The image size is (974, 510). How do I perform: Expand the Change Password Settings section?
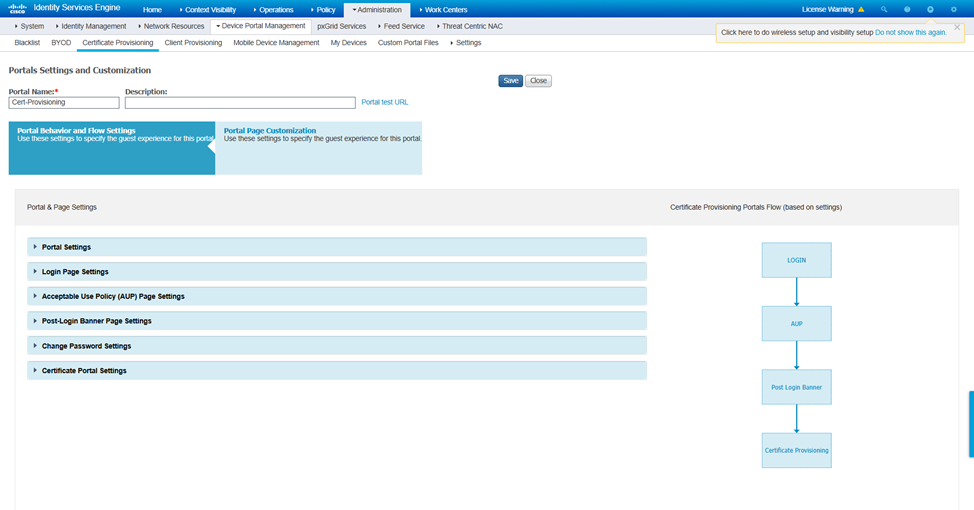pos(337,346)
